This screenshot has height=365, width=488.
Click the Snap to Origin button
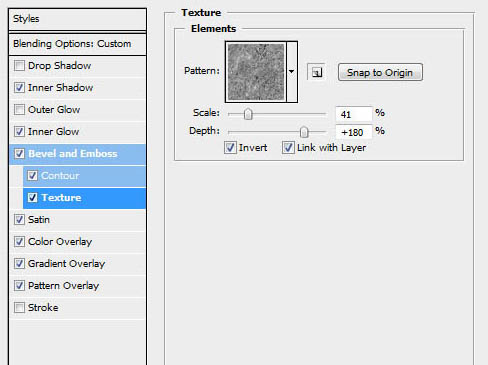(380, 72)
